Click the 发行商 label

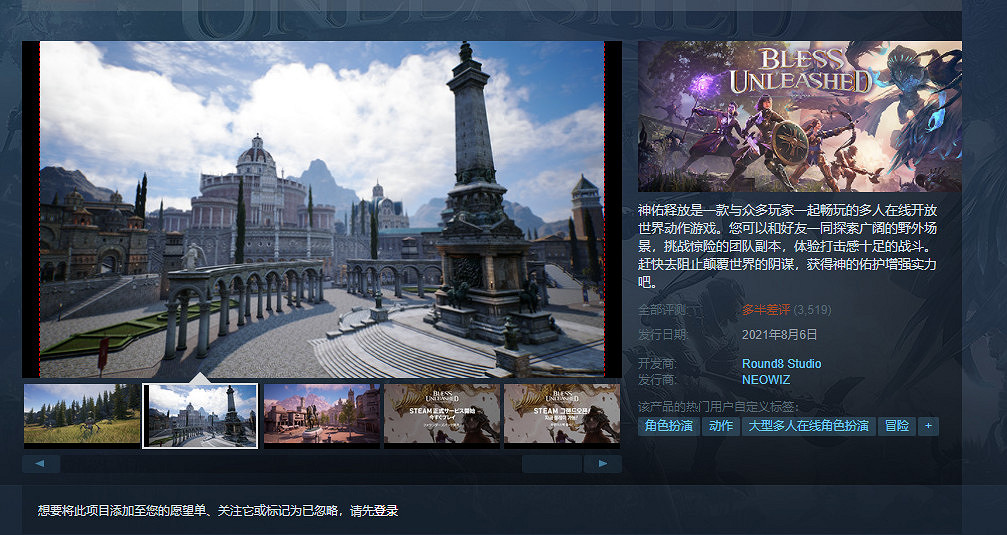click(657, 380)
